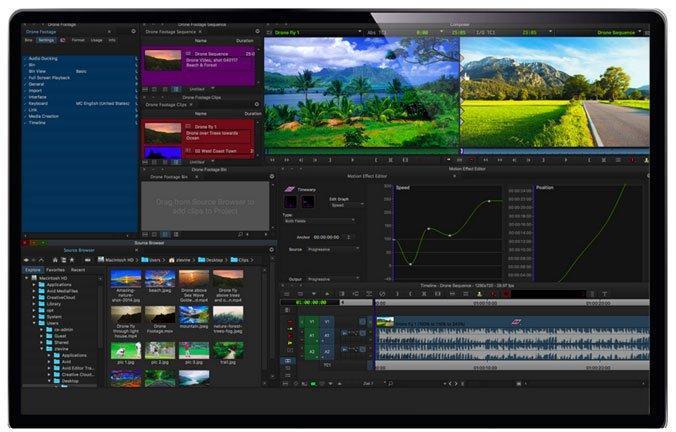Open the Favorites tab in Source Browser

pos(55,269)
